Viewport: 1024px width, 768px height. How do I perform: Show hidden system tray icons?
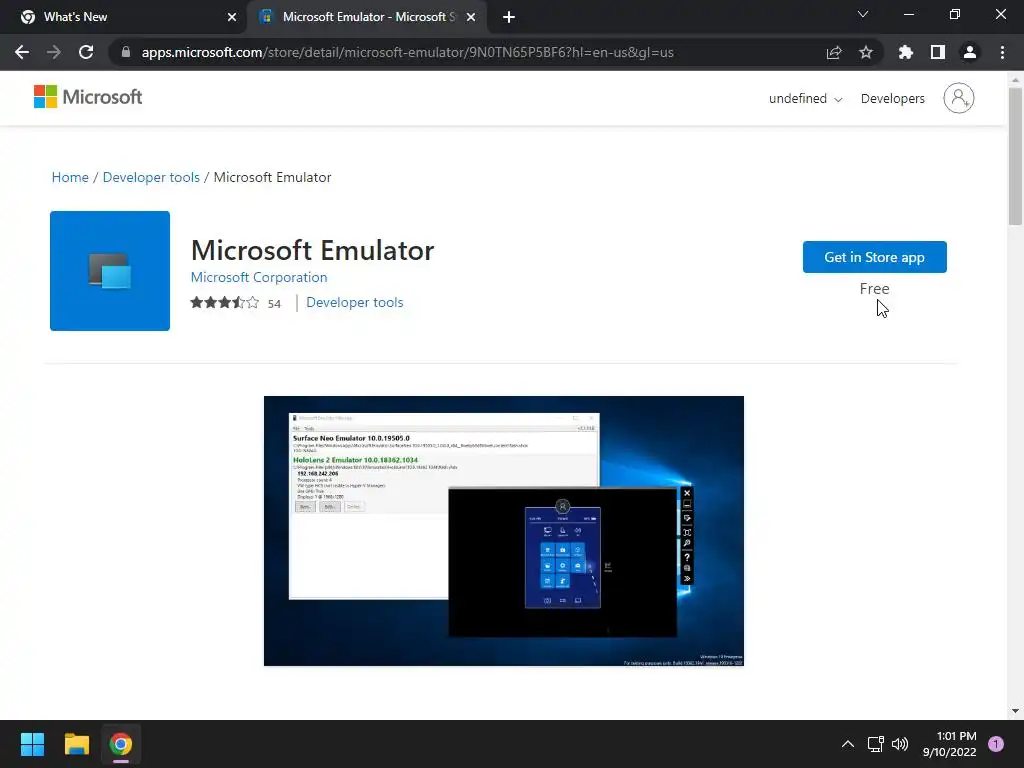pos(848,744)
